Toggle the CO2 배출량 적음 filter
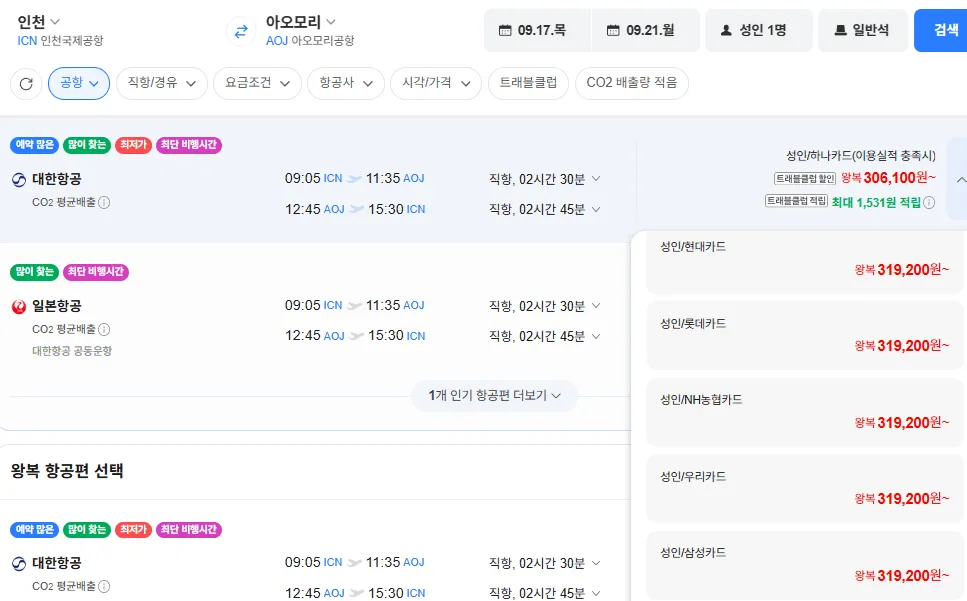This screenshot has width=967, height=601. [x=632, y=83]
